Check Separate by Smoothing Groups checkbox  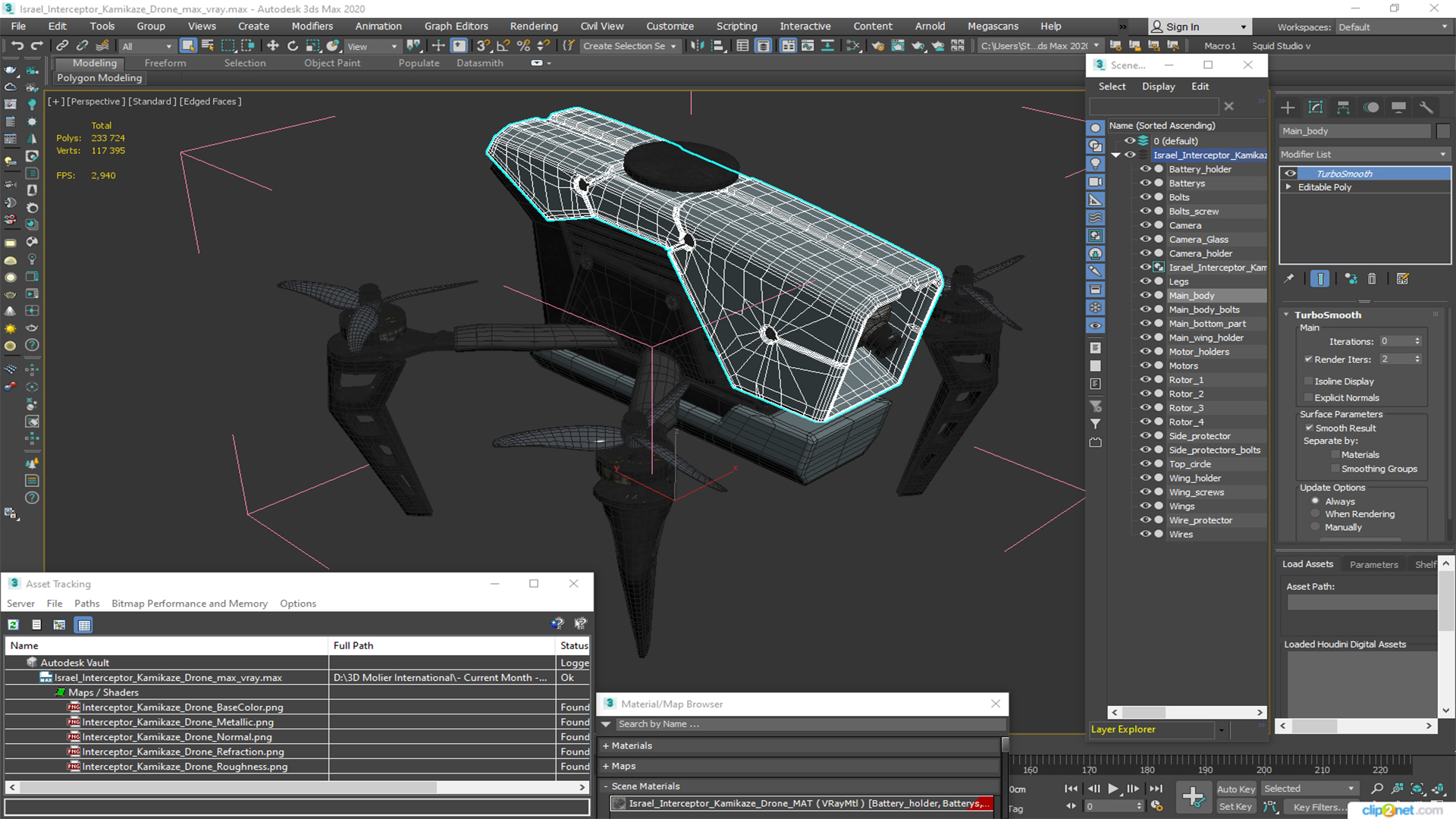coord(1335,469)
